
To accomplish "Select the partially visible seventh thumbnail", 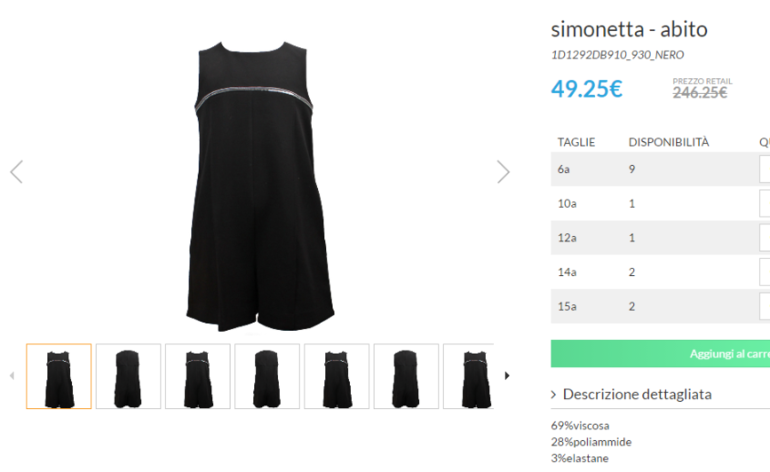I will click(x=468, y=376).
